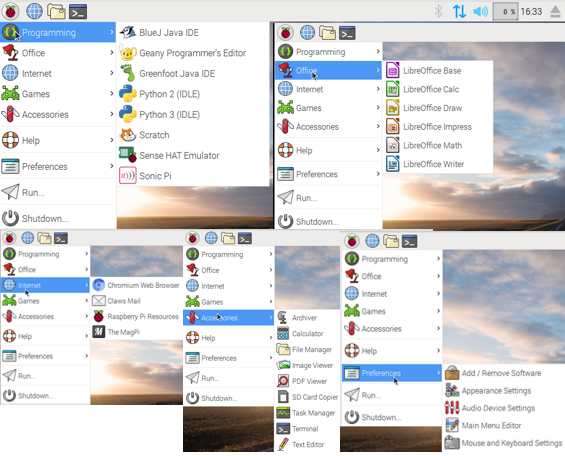Start SD Card Copier
565x456 pixels.
307,397
